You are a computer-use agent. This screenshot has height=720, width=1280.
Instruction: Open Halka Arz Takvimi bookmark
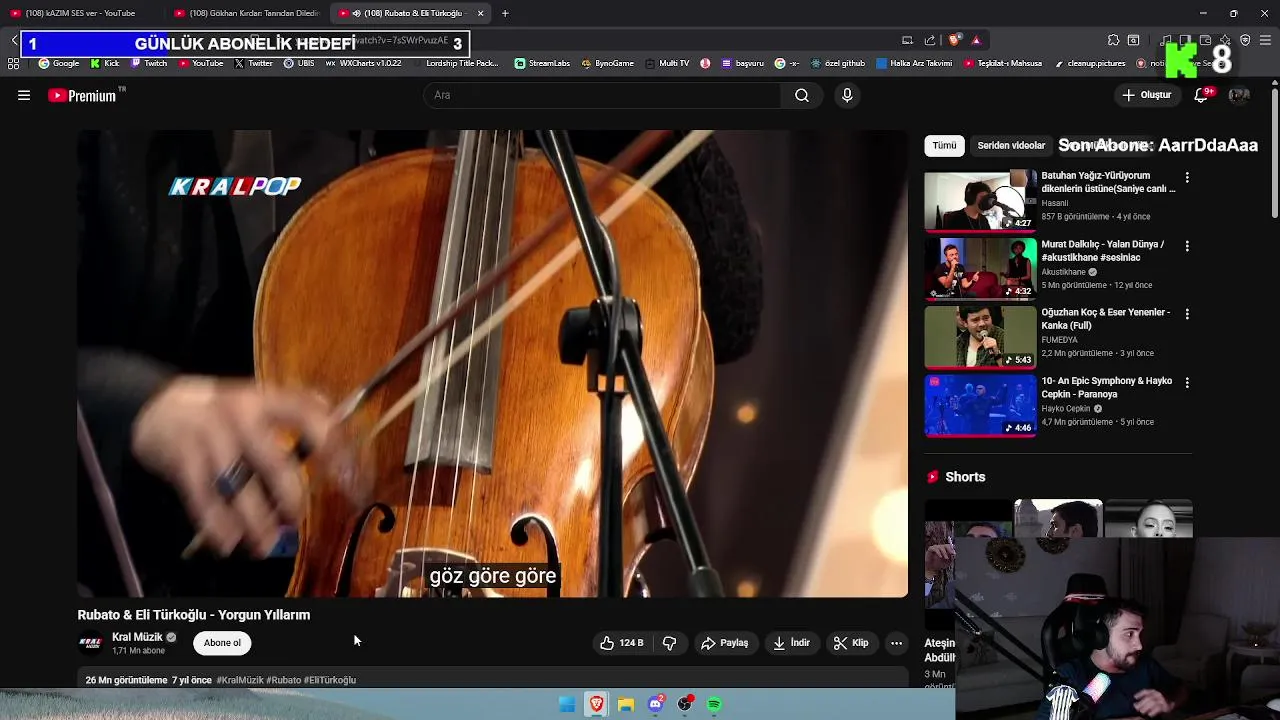[x=914, y=63]
